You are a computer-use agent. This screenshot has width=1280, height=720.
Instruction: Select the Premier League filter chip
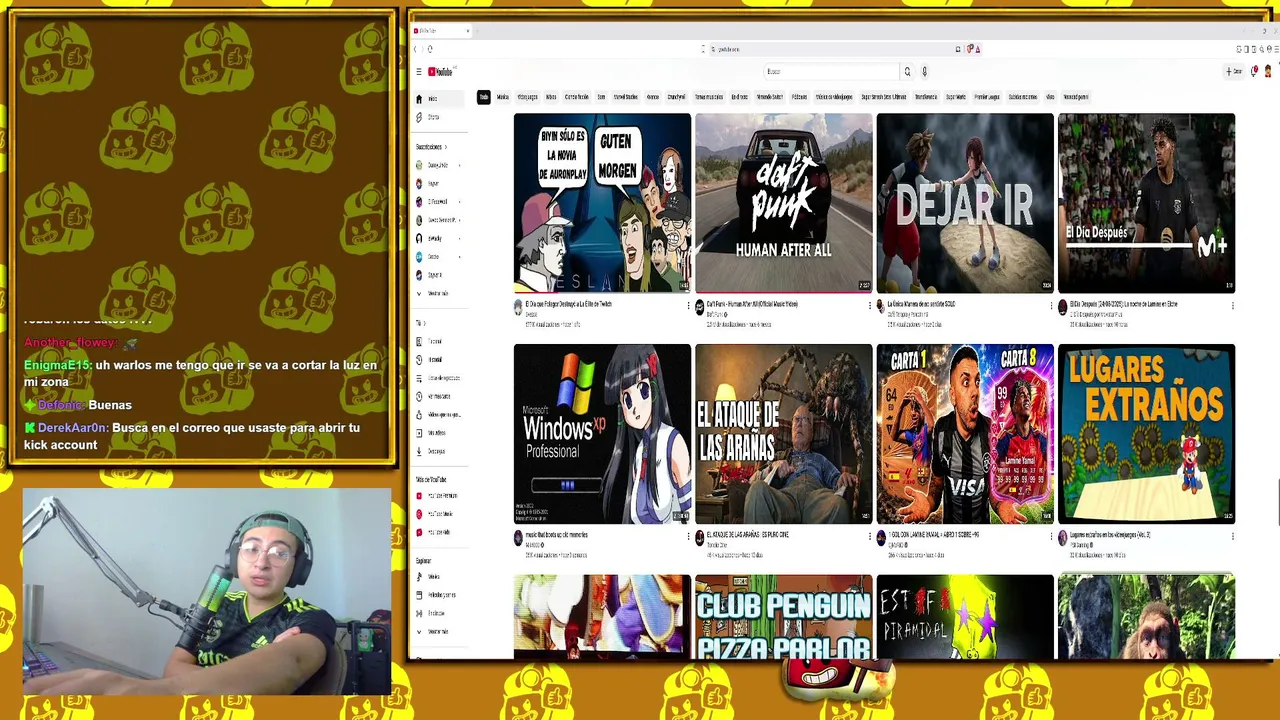(987, 97)
